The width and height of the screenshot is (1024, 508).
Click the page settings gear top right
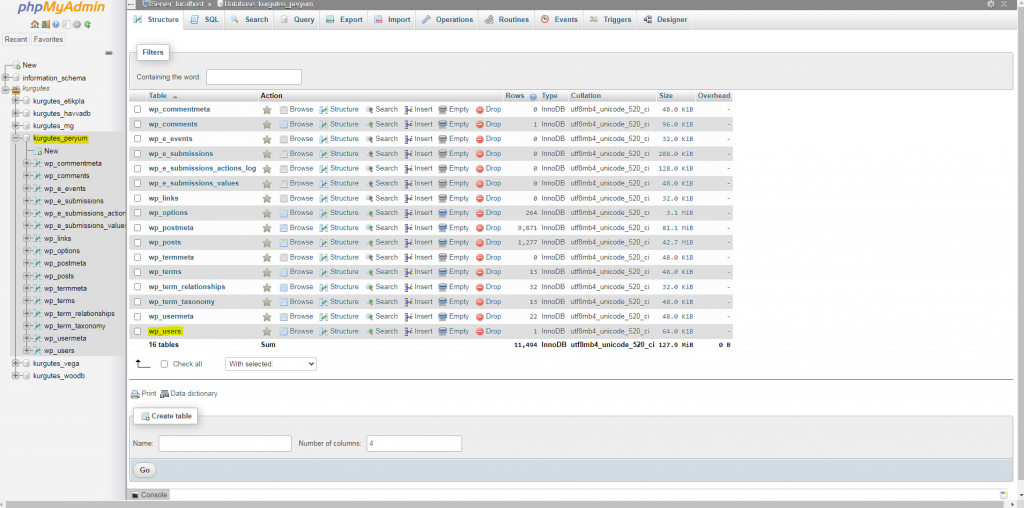click(x=991, y=4)
